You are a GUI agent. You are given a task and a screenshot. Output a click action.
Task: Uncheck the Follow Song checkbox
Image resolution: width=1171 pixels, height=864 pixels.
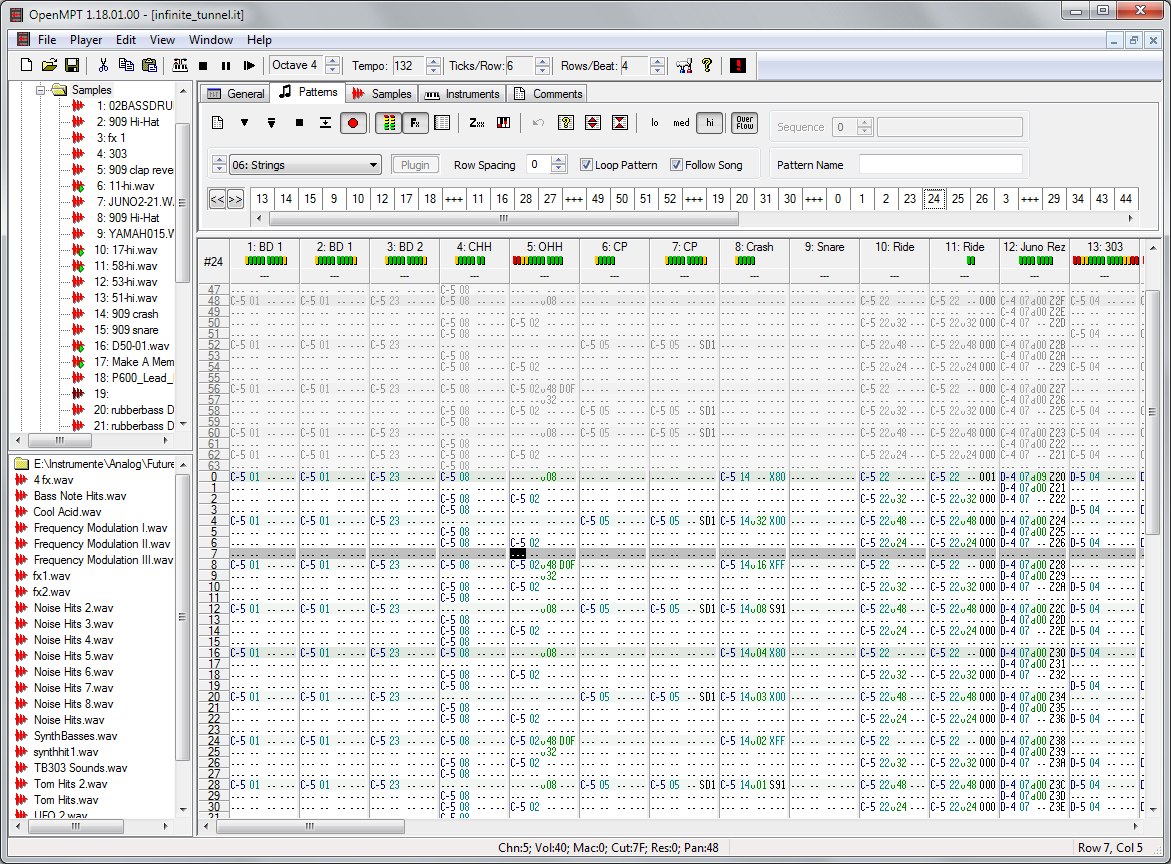pos(677,165)
